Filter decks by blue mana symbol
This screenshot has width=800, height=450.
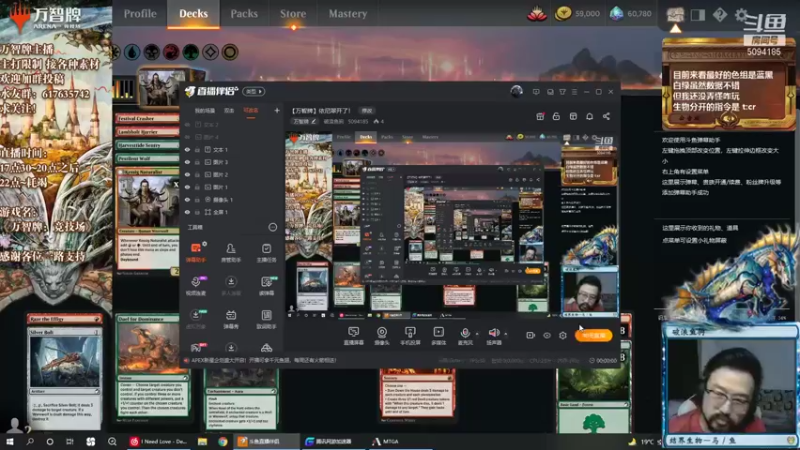(x=132, y=52)
